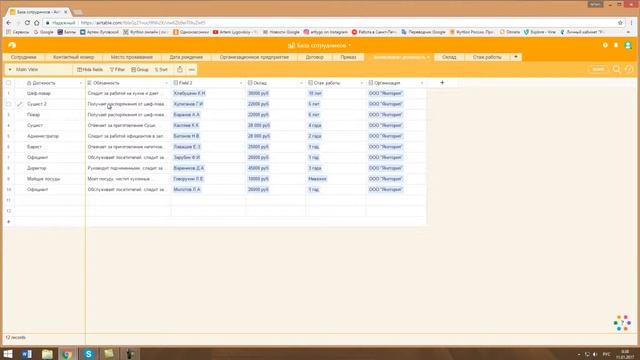Tick the checkbox for row Сушист 2
Viewport: 640px width, 360px height.
tap(9, 104)
